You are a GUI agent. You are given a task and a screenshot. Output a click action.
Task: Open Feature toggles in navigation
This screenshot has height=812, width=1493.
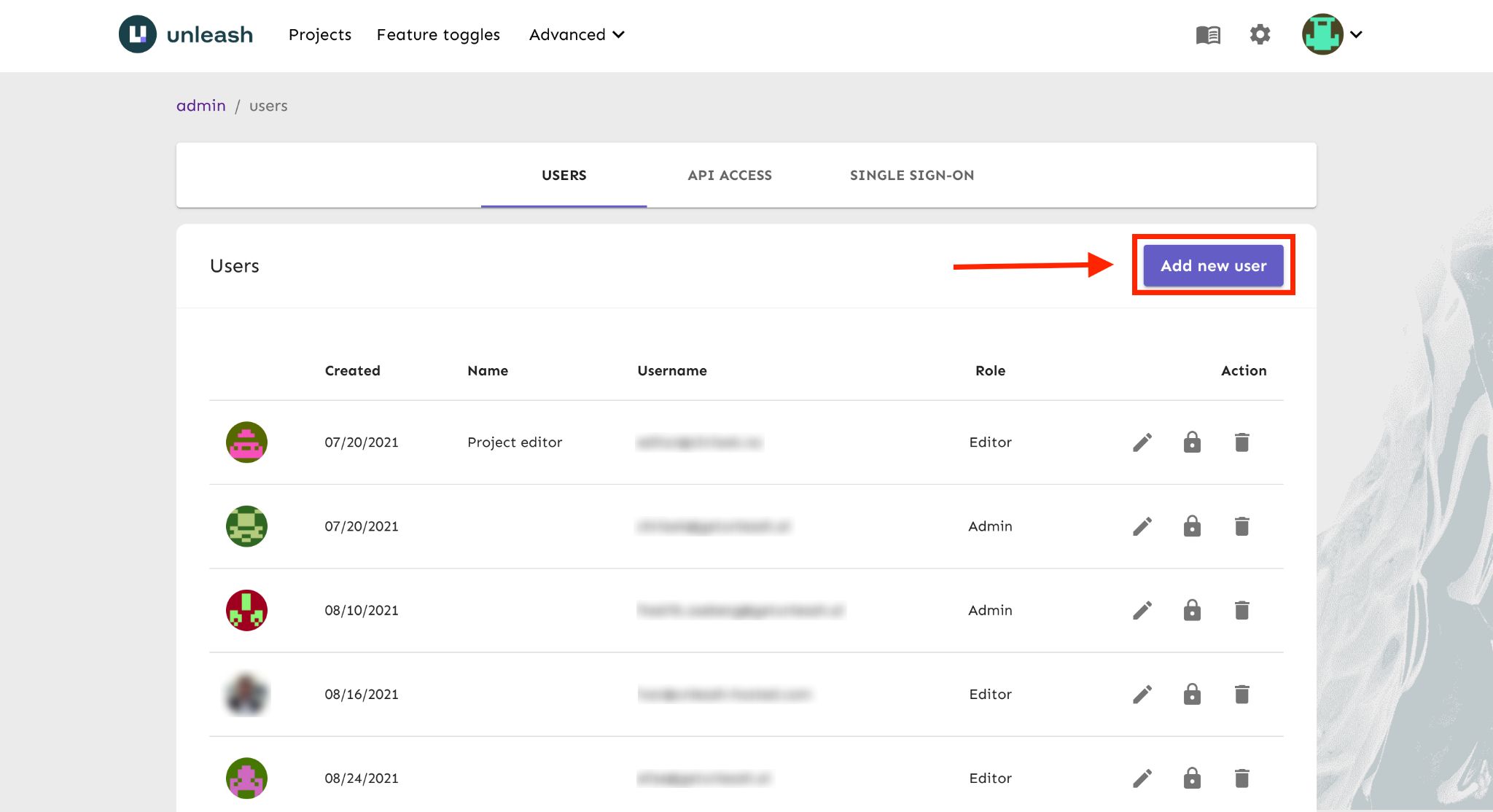click(438, 34)
